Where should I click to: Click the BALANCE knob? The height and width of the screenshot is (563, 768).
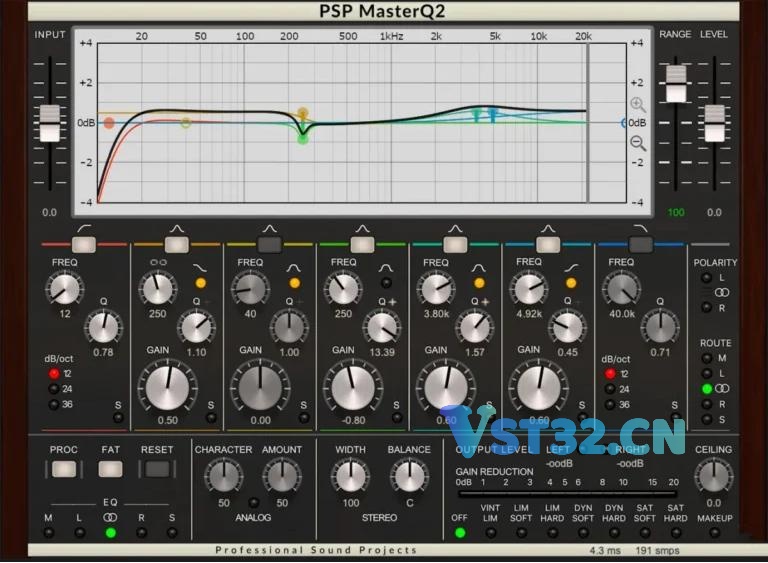click(409, 476)
